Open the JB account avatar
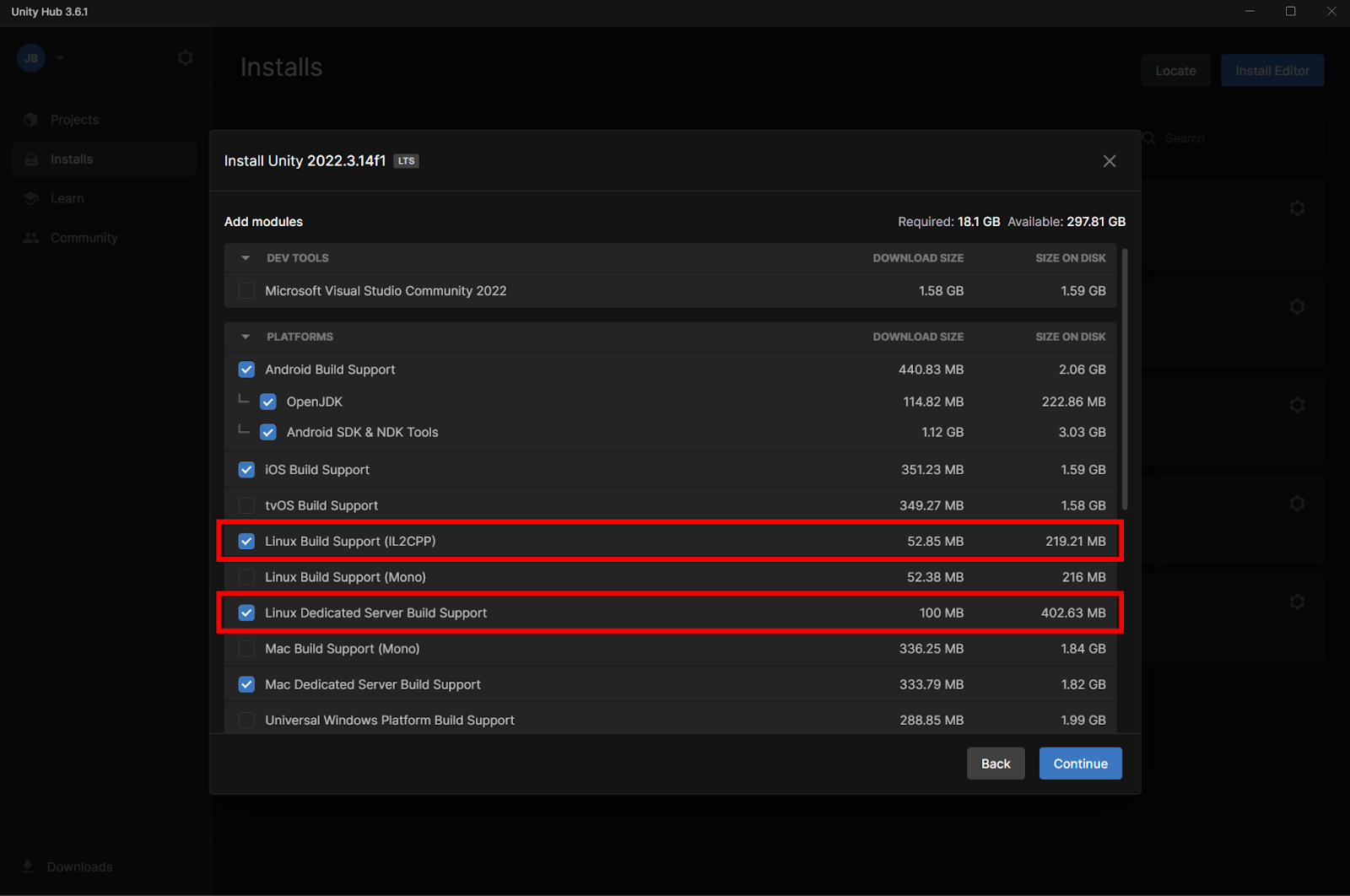Image resolution: width=1350 pixels, height=896 pixels. tap(31, 58)
